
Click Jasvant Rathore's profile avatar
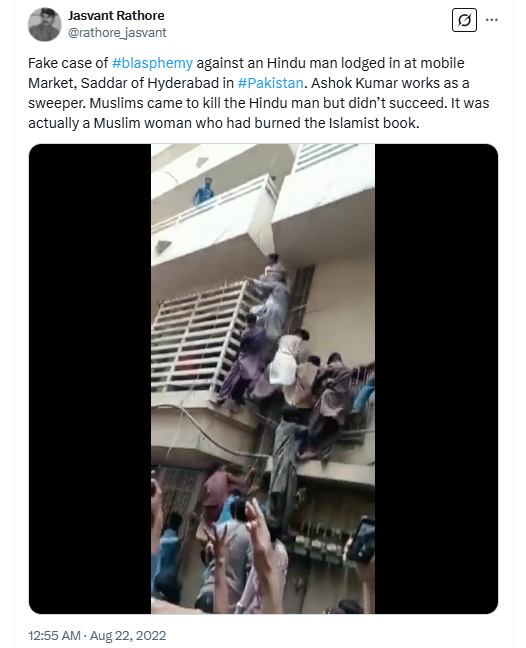click(x=45, y=24)
